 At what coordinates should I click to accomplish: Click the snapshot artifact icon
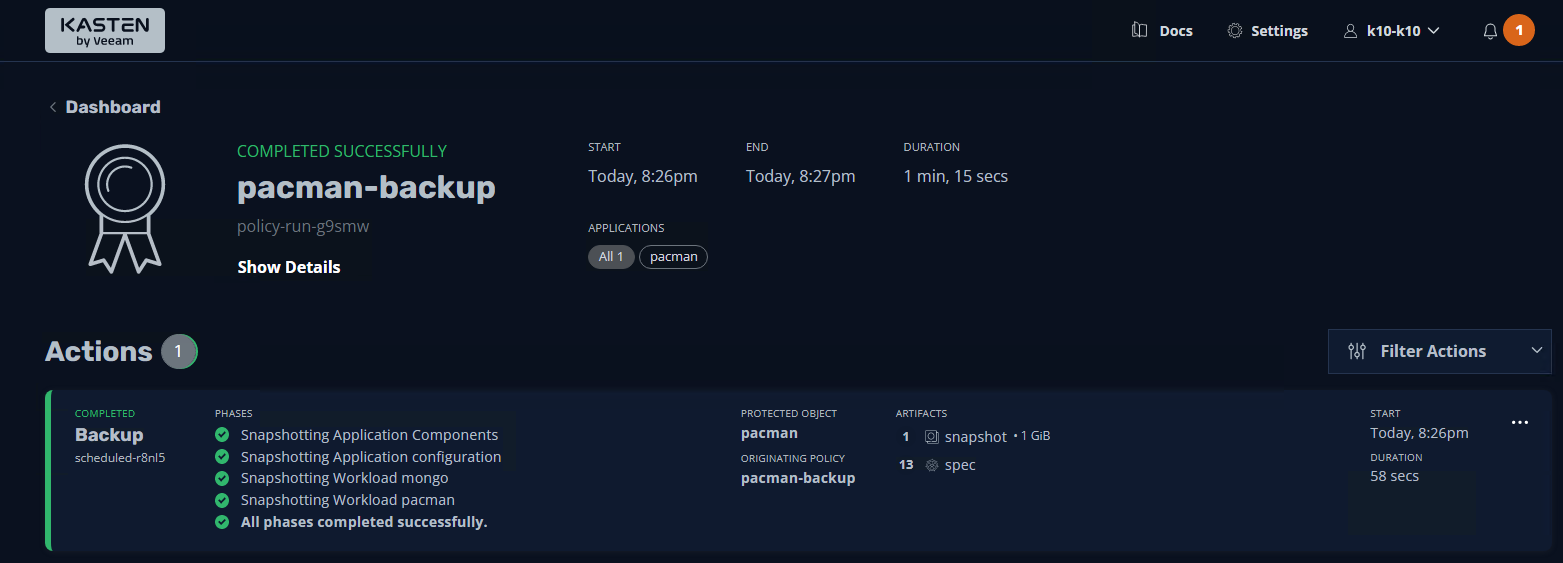click(932, 437)
